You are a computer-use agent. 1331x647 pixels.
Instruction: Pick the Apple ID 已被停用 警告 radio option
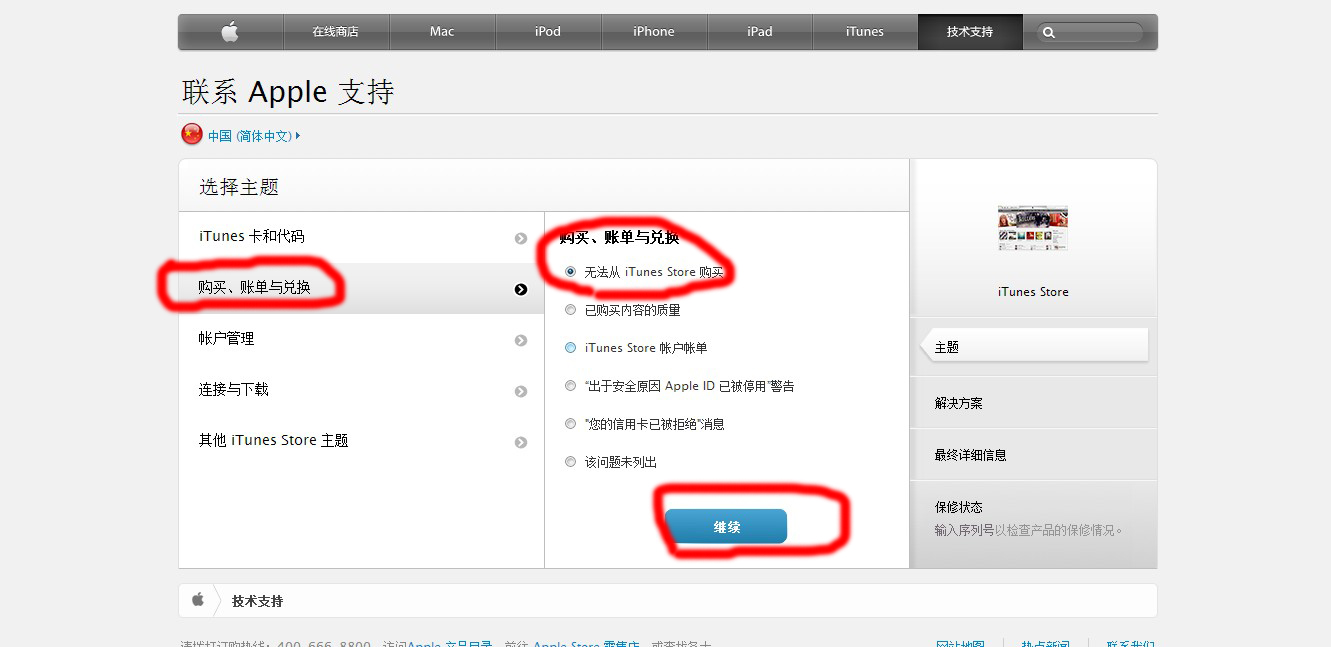tap(571, 385)
